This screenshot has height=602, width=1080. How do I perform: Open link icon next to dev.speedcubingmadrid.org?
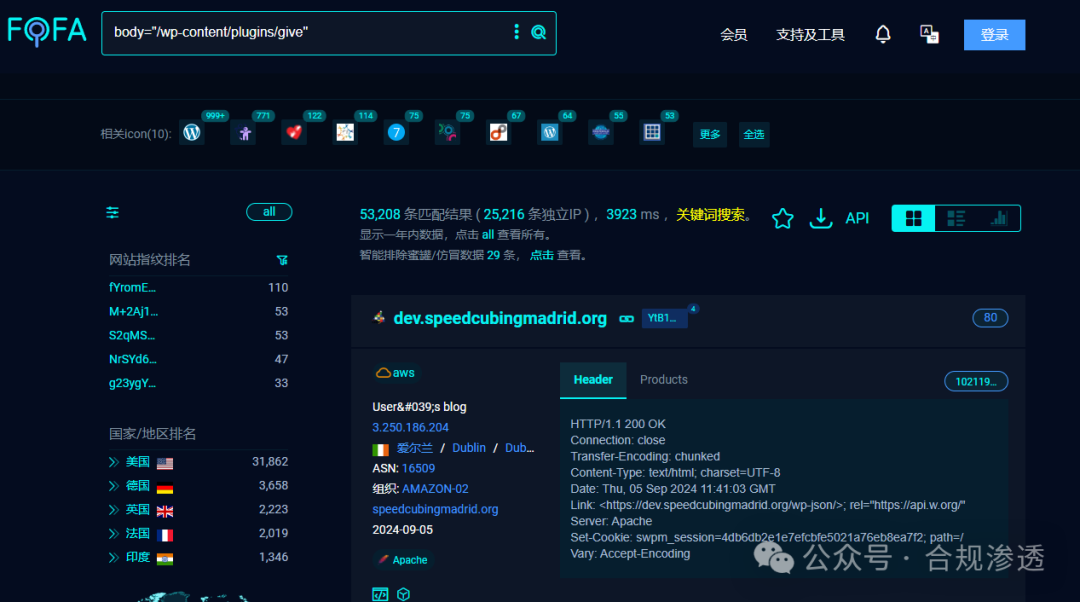[x=626, y=319]
